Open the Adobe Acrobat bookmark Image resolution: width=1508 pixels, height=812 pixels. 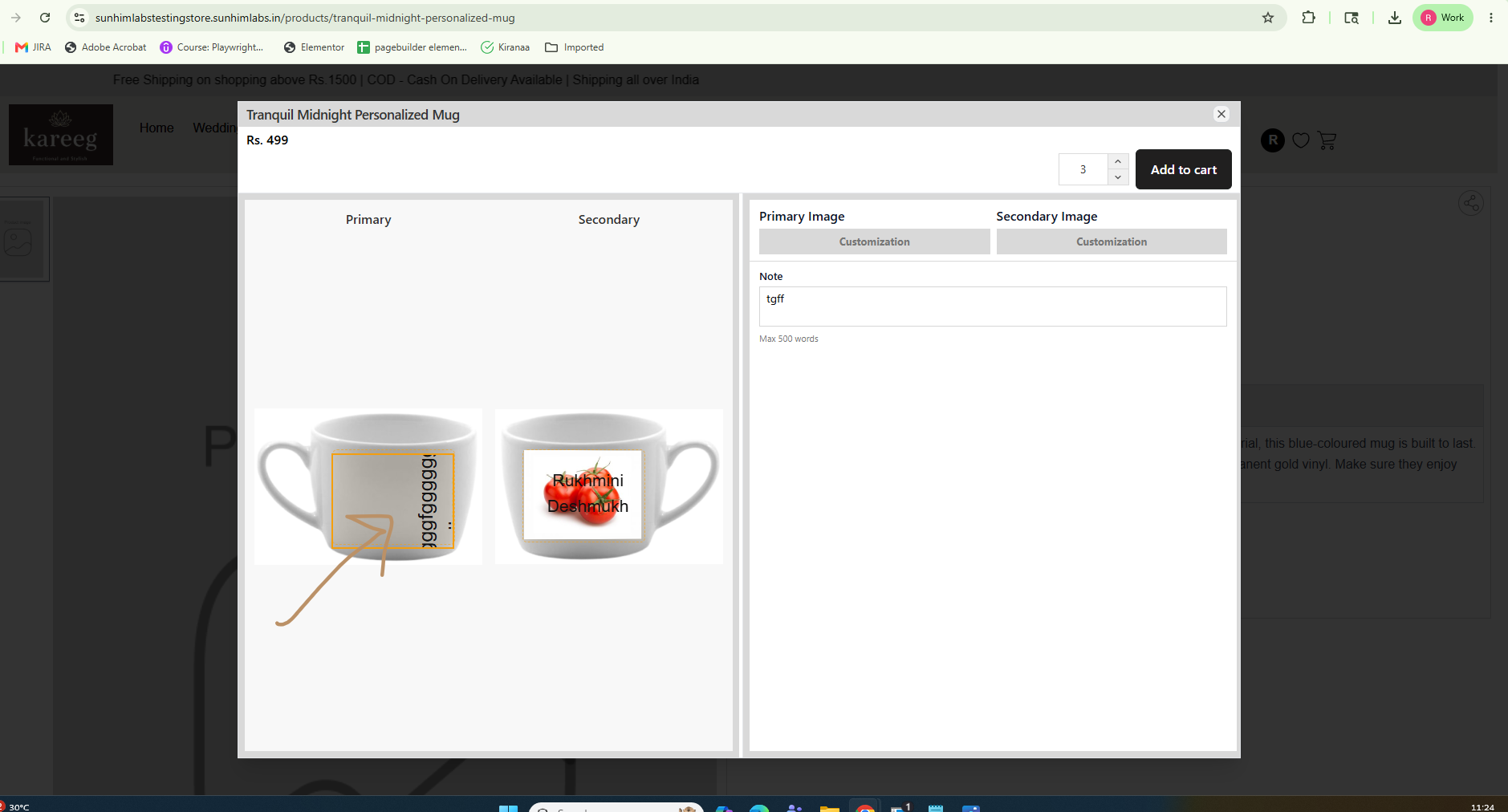[105, 47]
